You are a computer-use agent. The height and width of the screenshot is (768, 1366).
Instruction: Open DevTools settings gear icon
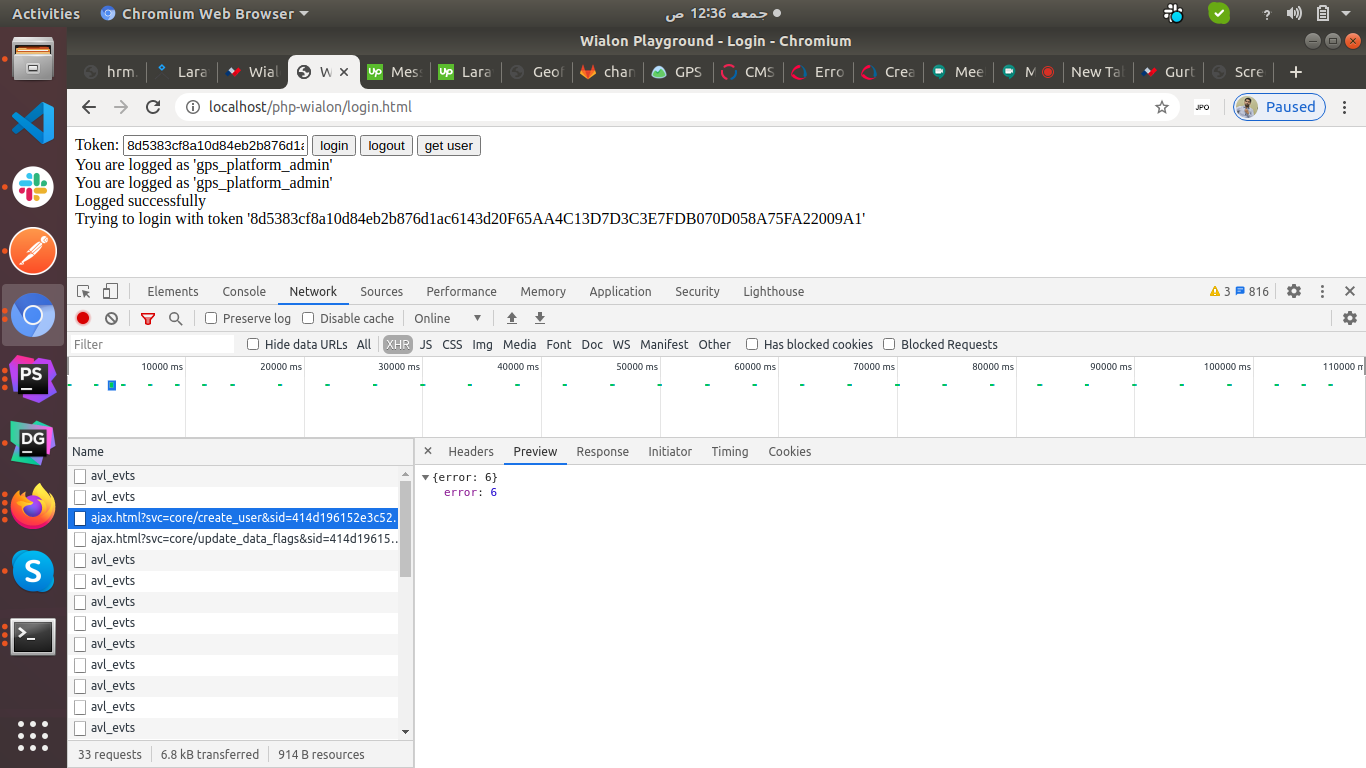[1294, 292]
